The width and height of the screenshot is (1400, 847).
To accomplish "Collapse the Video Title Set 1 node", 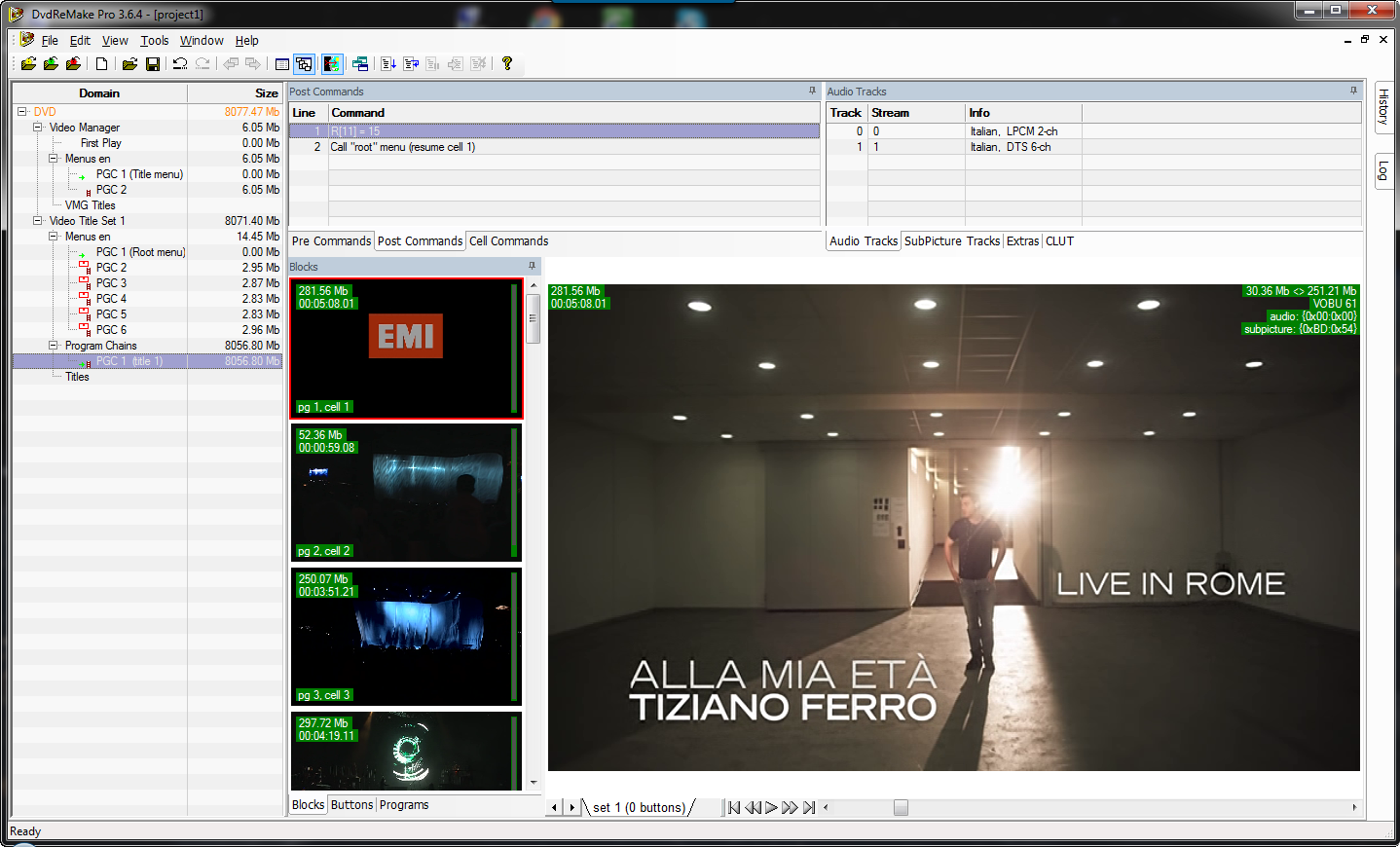I will click(38, 221).
